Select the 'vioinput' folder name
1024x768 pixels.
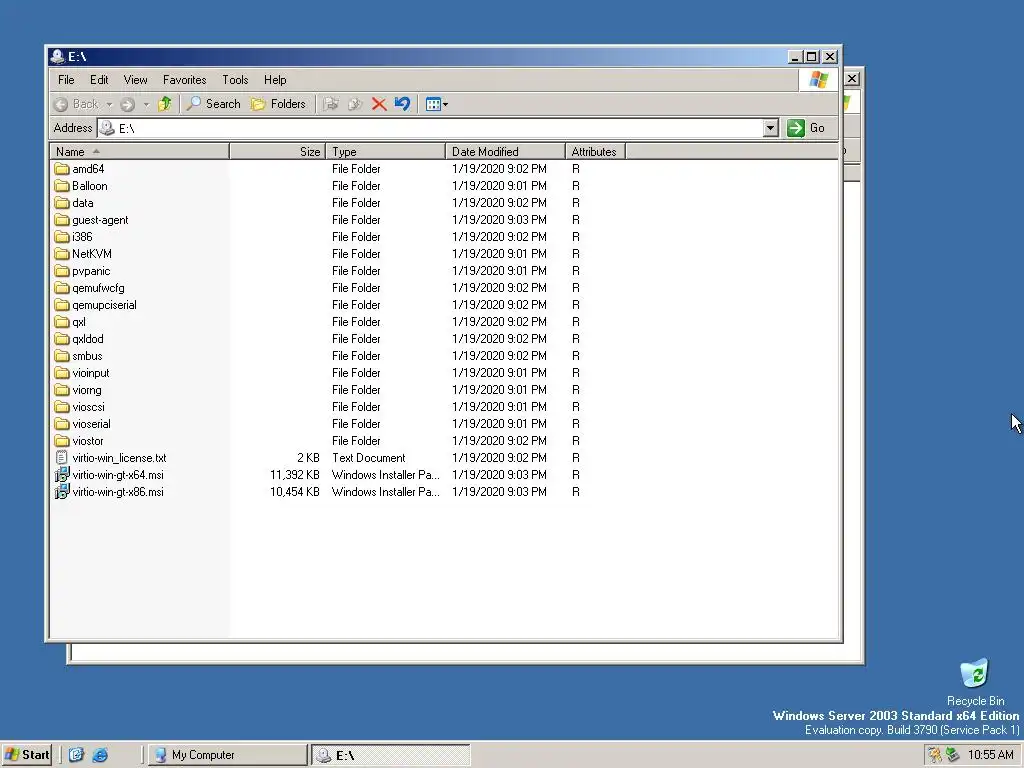[x=91, y=373]
